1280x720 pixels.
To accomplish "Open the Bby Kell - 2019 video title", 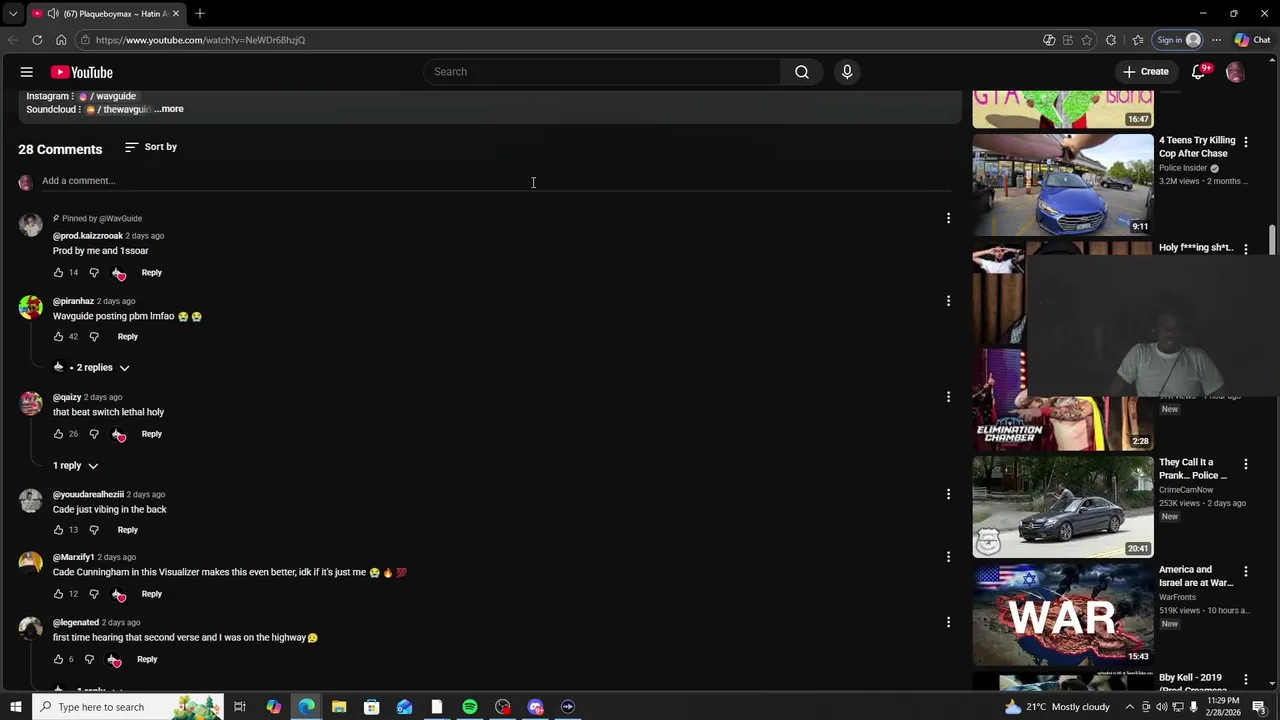I will [1193, 683].
